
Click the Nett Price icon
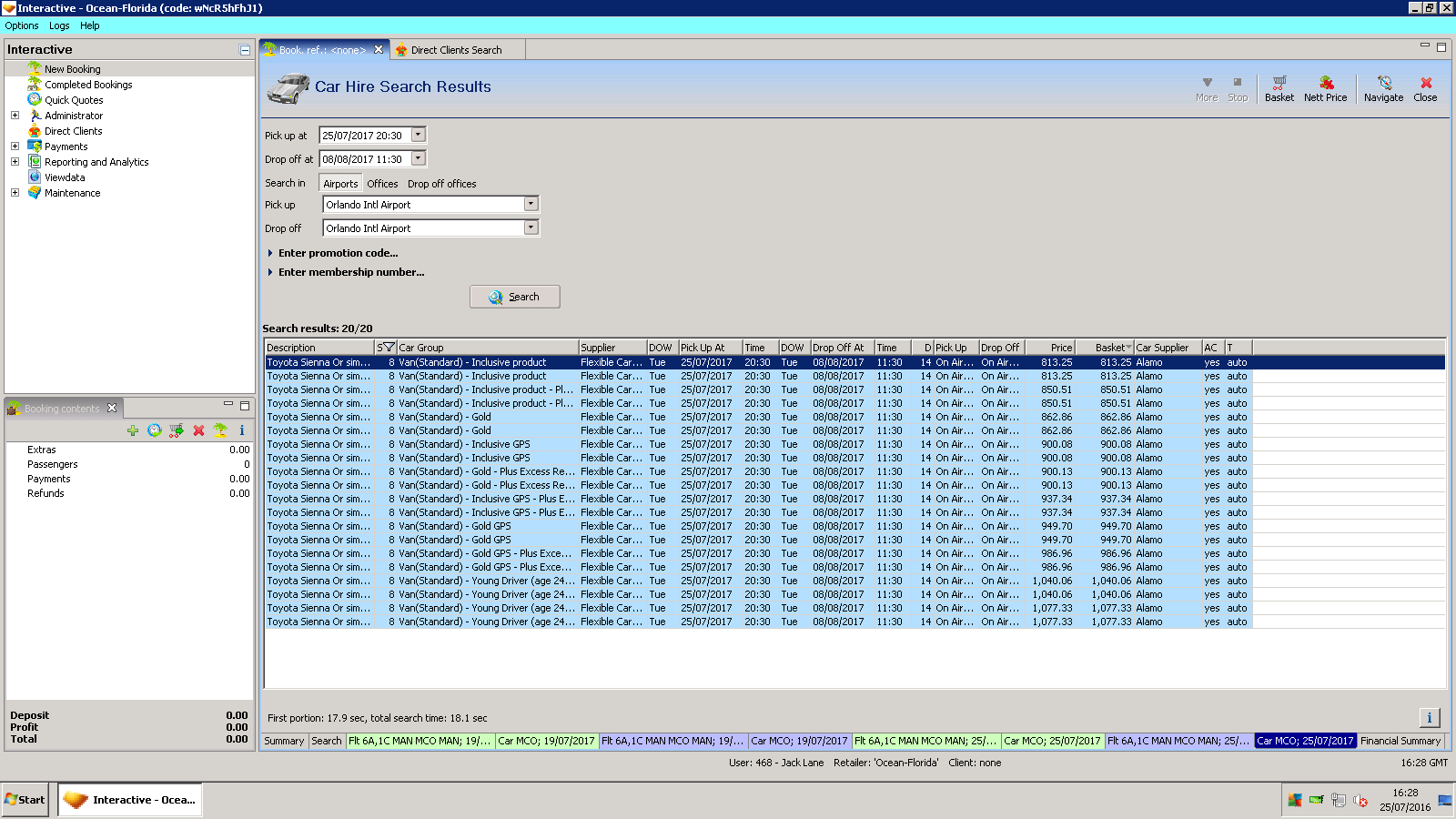(1325, 88)
